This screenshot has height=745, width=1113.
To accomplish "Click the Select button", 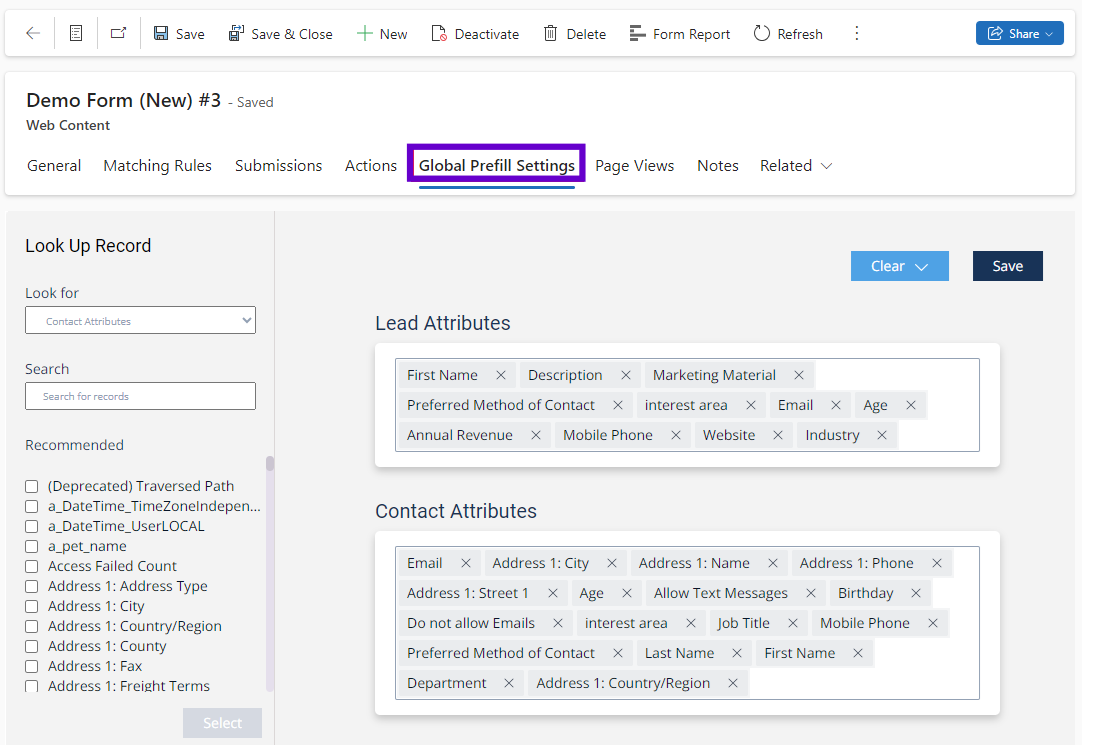I will point(222,723).
